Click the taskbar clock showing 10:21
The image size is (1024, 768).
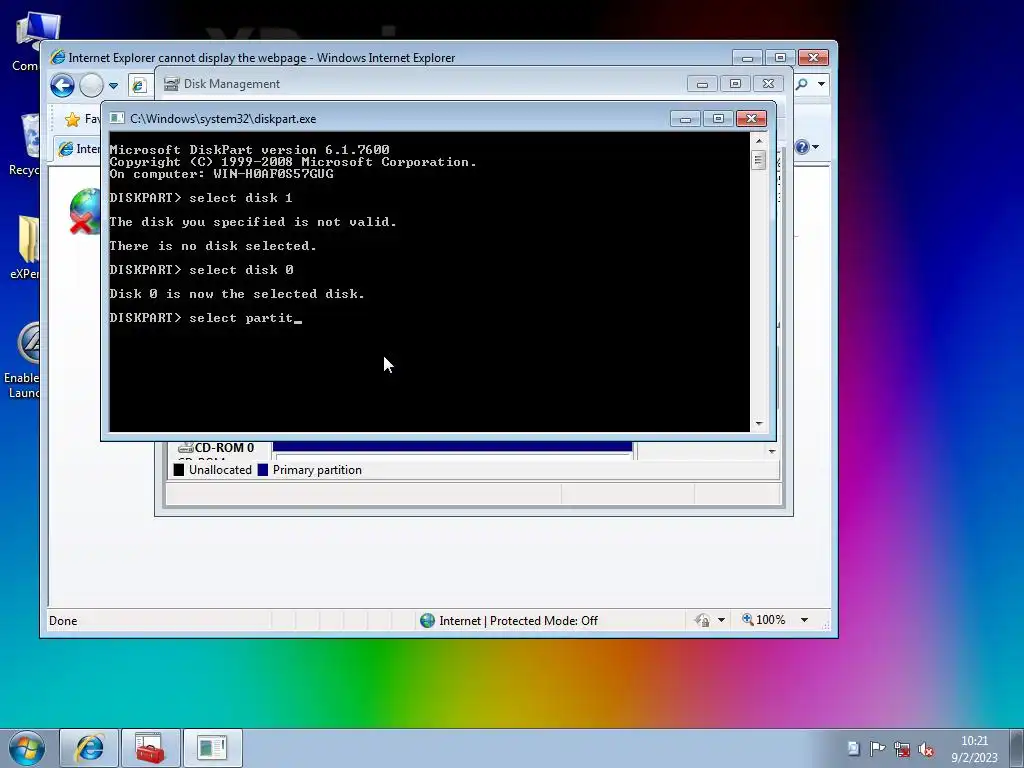974,749
